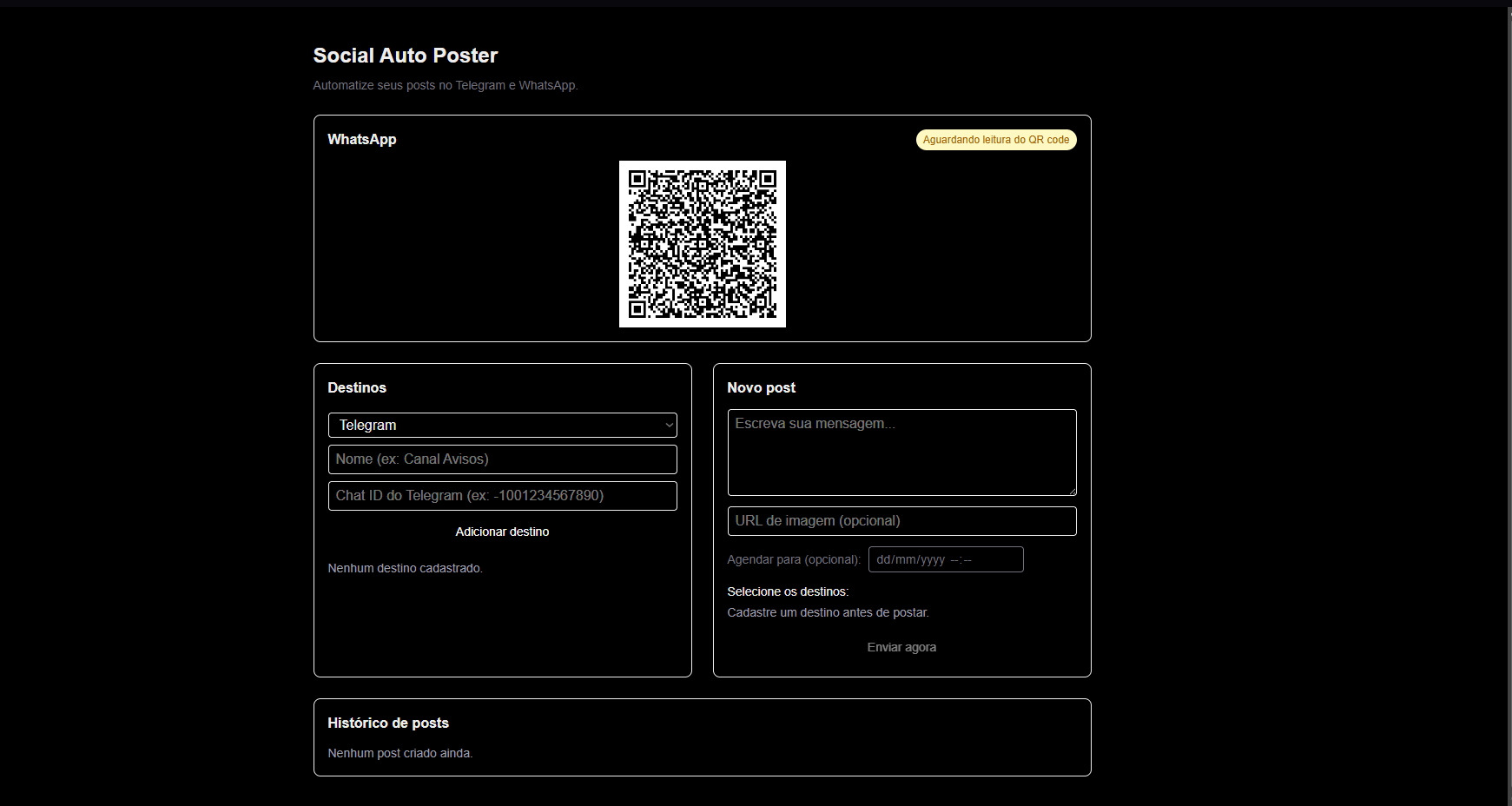The image size is (1512, 806).
Task: Click 'Cadastre um destino antes de postar.' text
Action: click(829, 612)
